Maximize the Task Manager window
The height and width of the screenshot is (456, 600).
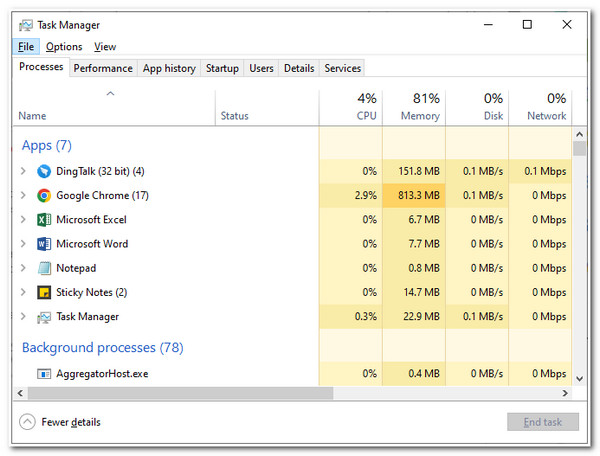(x=527, y=25)
